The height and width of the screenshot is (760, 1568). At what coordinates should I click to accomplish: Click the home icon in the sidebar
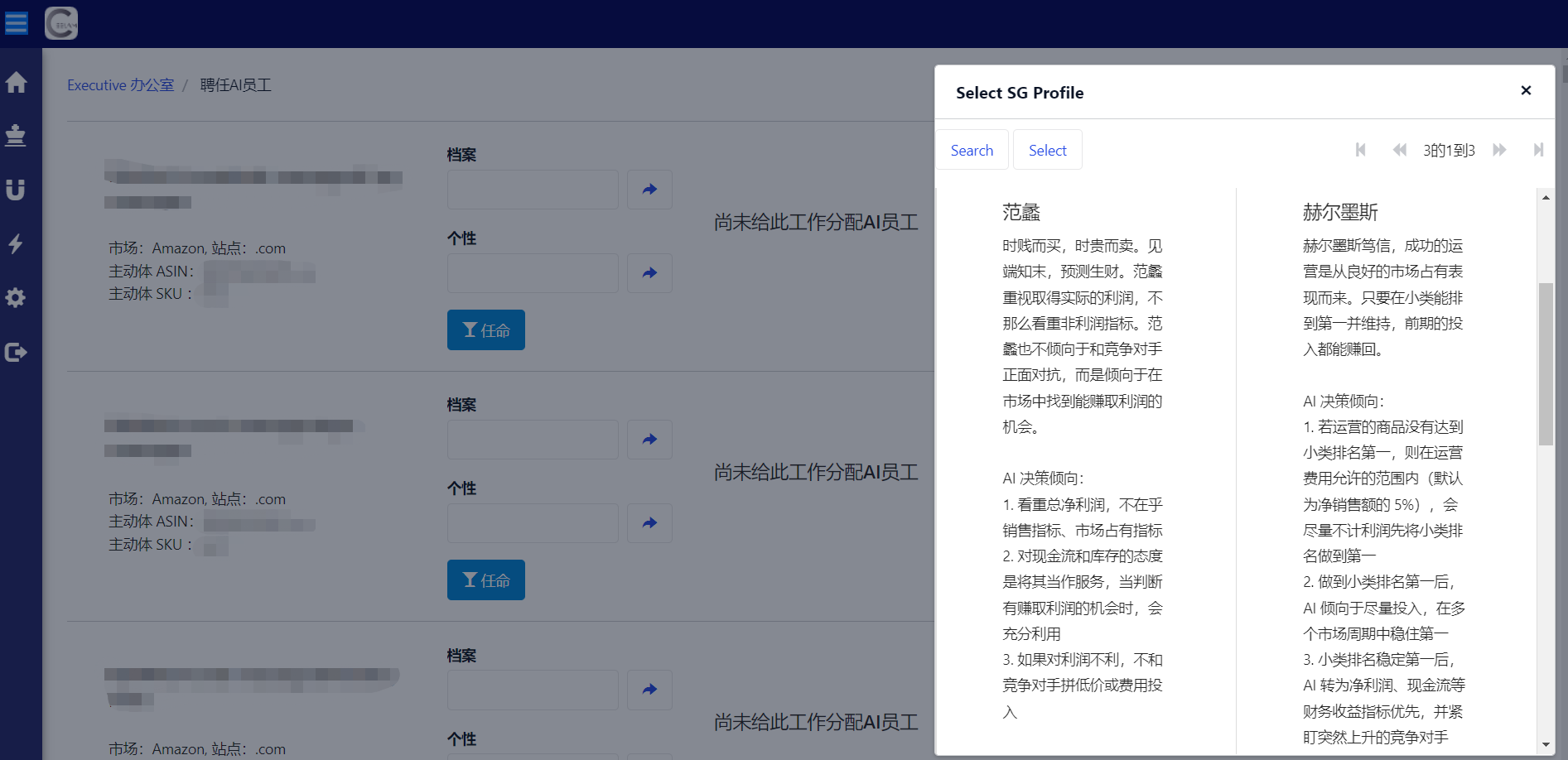click(16, 83)
